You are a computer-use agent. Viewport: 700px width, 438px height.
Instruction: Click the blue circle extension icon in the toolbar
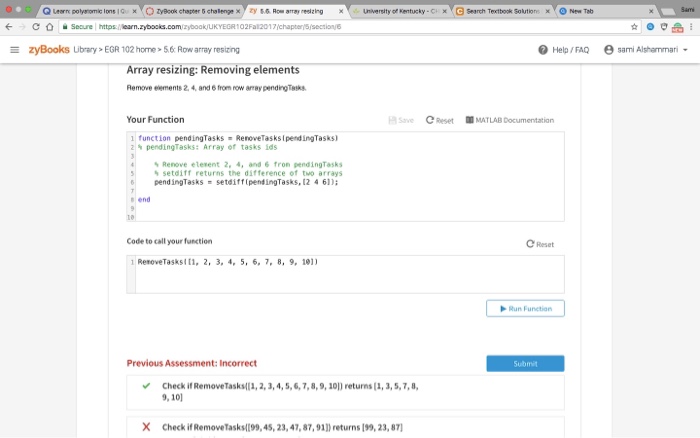(x=650, y=27)
